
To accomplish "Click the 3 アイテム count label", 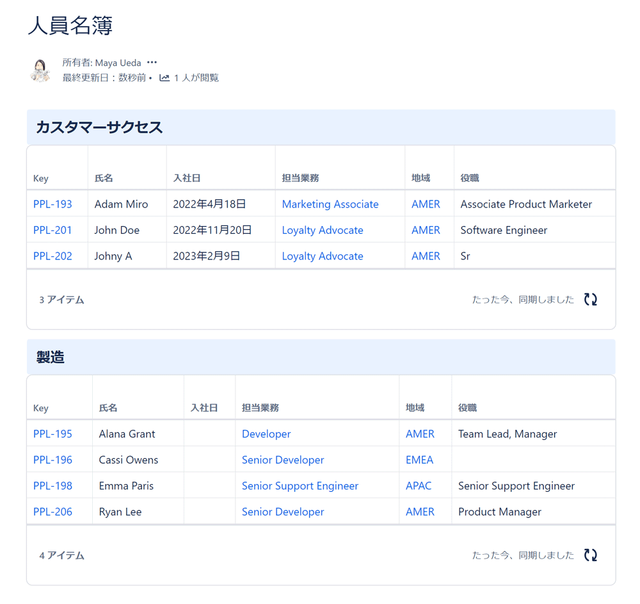I will click(x=62, y=300).
